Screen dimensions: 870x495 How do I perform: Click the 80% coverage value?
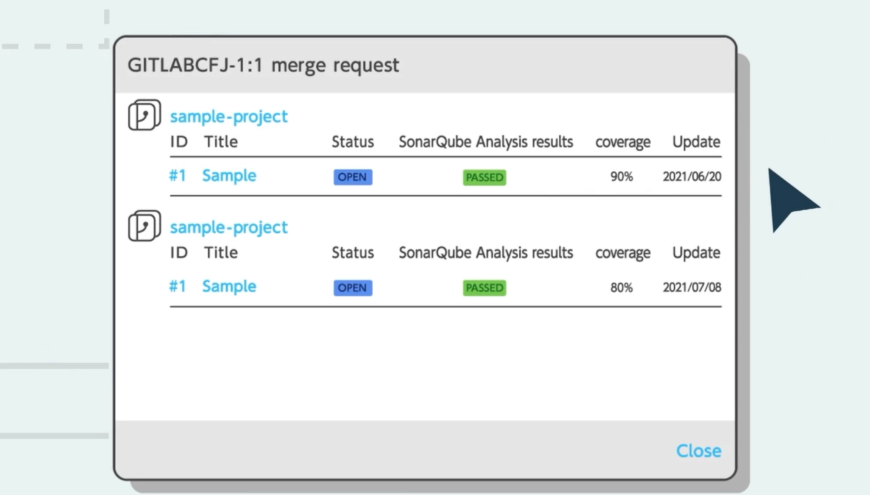coord(621,287)
